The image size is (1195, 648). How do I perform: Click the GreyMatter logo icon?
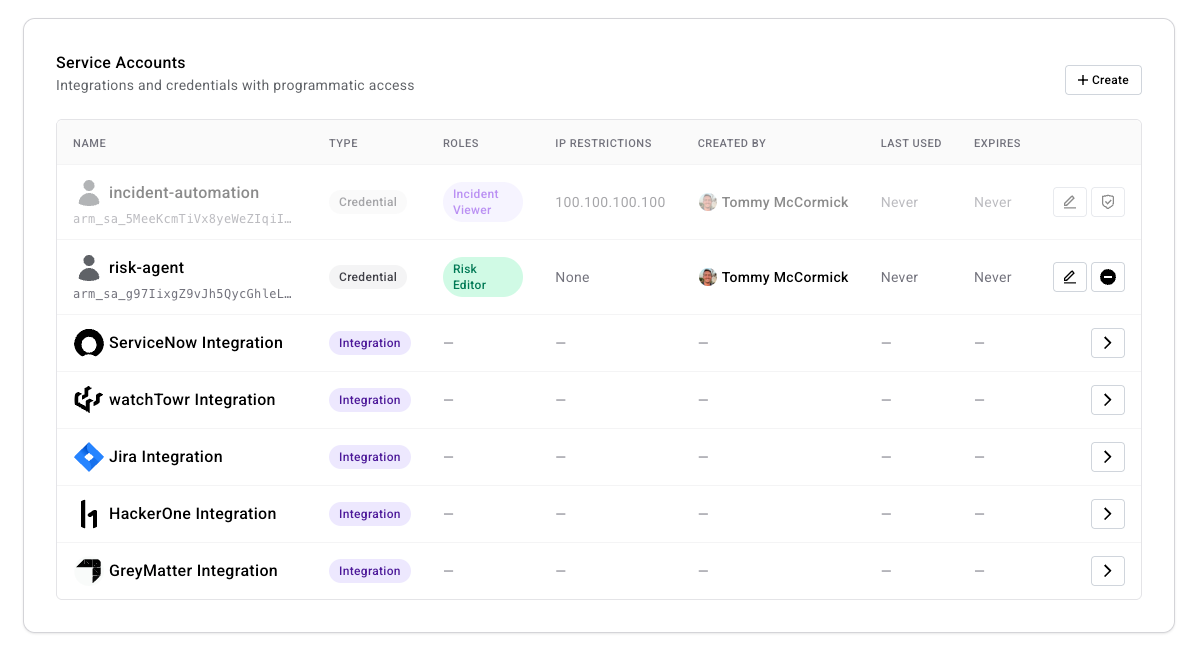click(88, 570)
